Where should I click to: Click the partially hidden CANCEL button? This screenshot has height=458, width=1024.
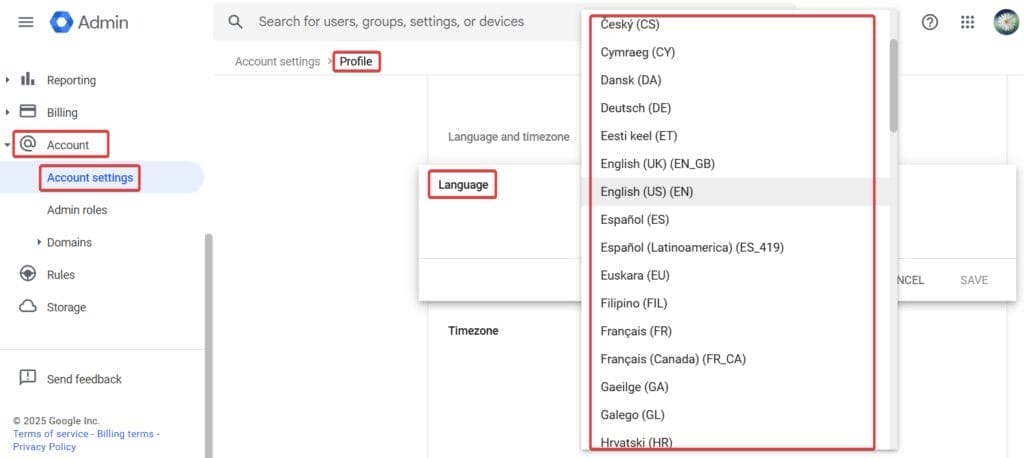pyautogui.click(x=911, y=280)
